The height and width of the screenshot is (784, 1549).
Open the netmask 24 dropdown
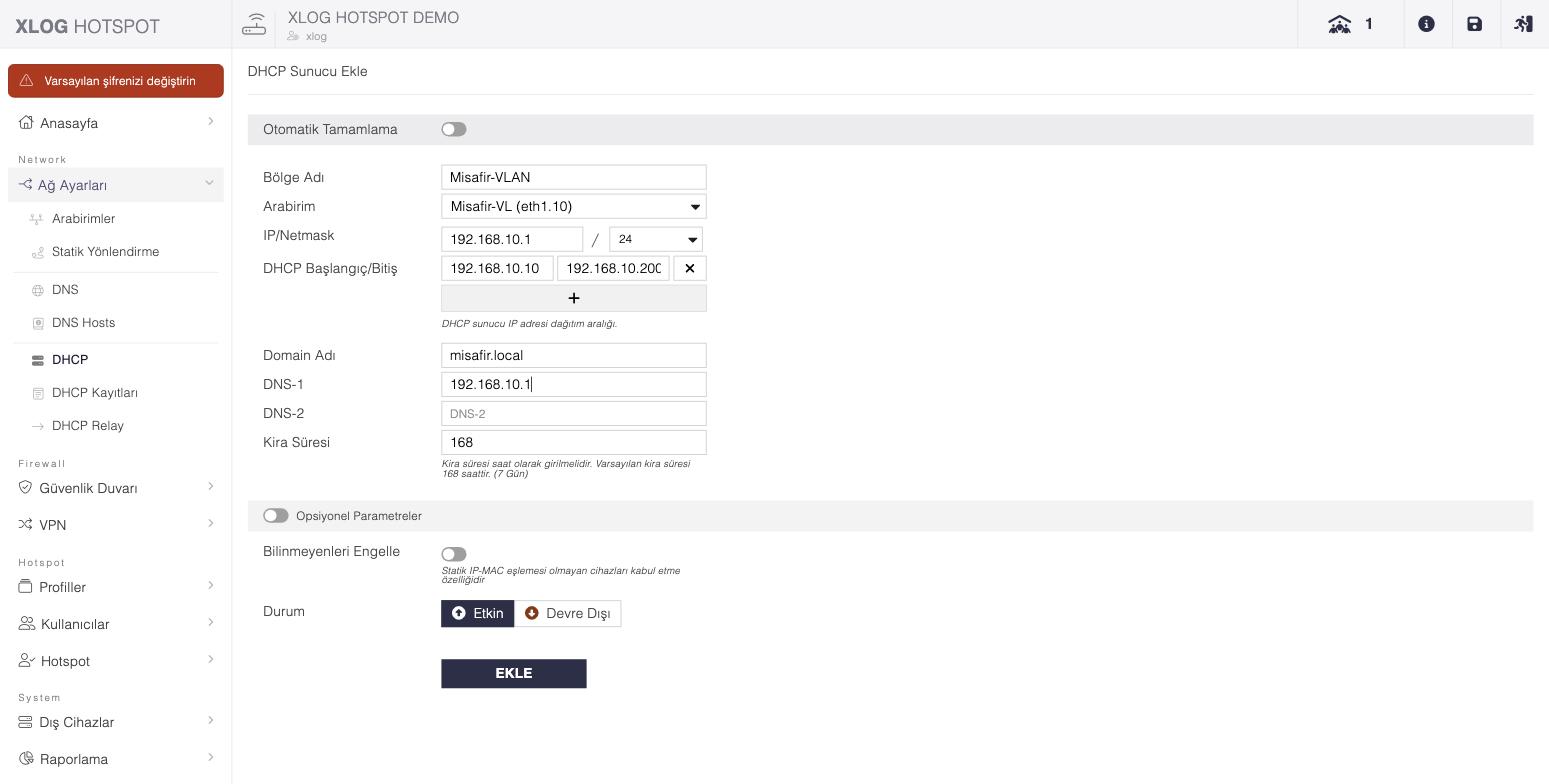point(656,239)
